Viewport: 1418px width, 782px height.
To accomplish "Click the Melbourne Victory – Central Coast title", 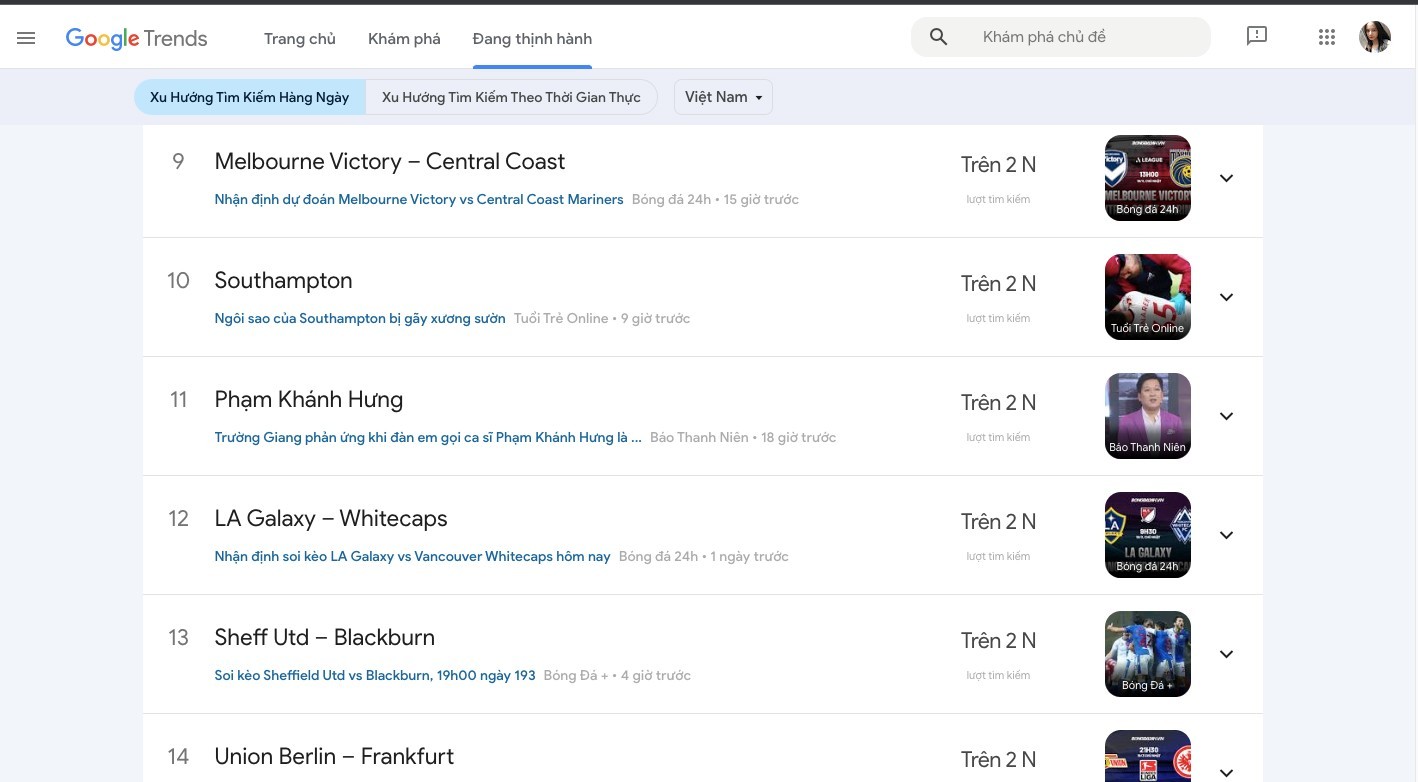I will click(x=390, y=162).
